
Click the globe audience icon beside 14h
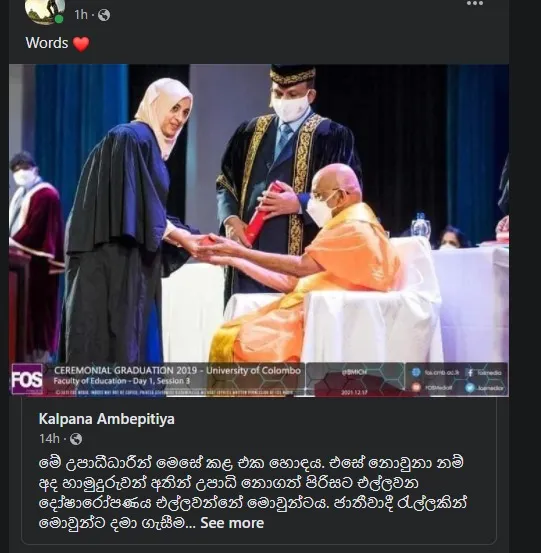click(x=76, y=439)
